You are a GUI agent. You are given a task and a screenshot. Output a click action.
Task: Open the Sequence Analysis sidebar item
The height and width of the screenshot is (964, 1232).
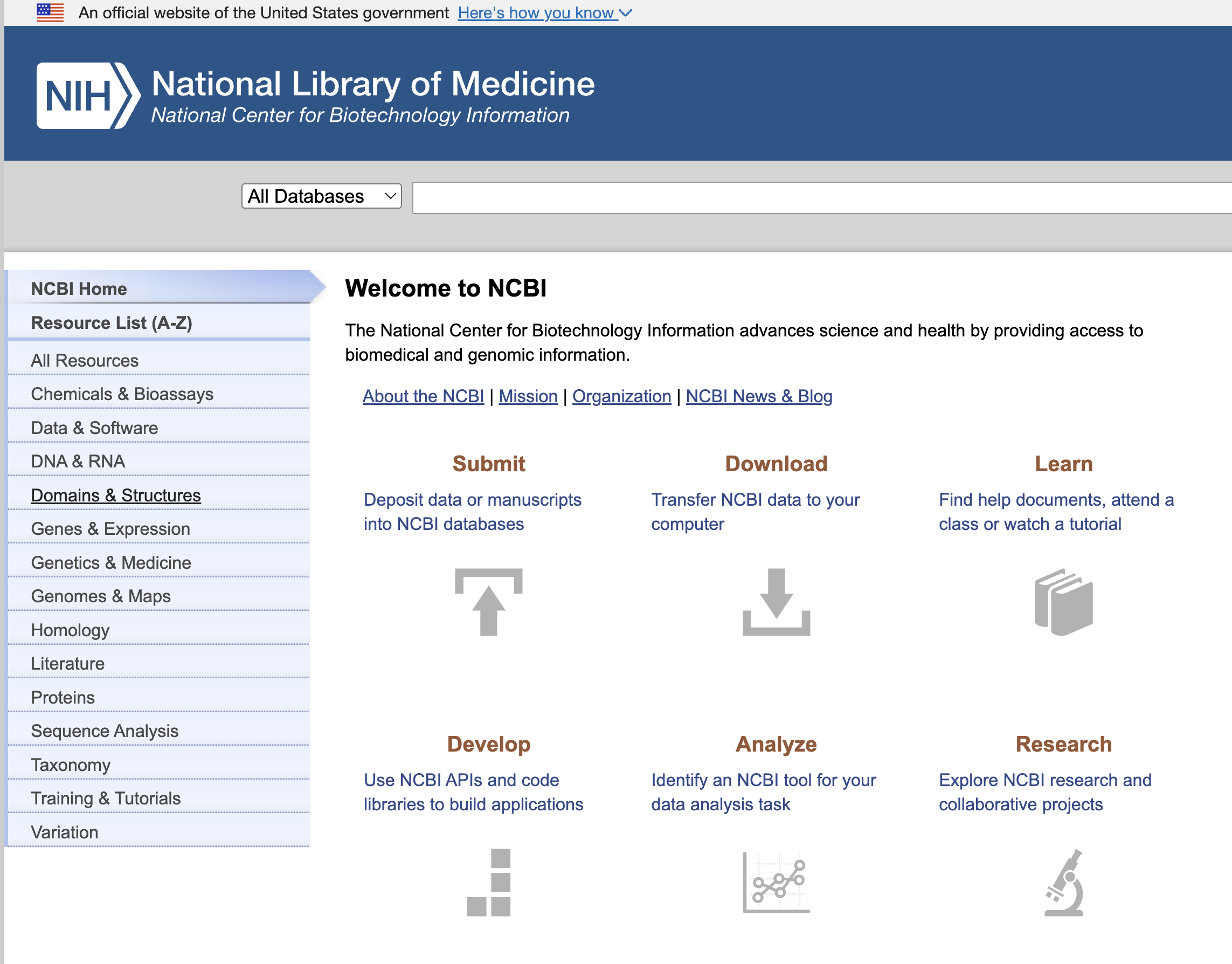(x=105, y=731)
